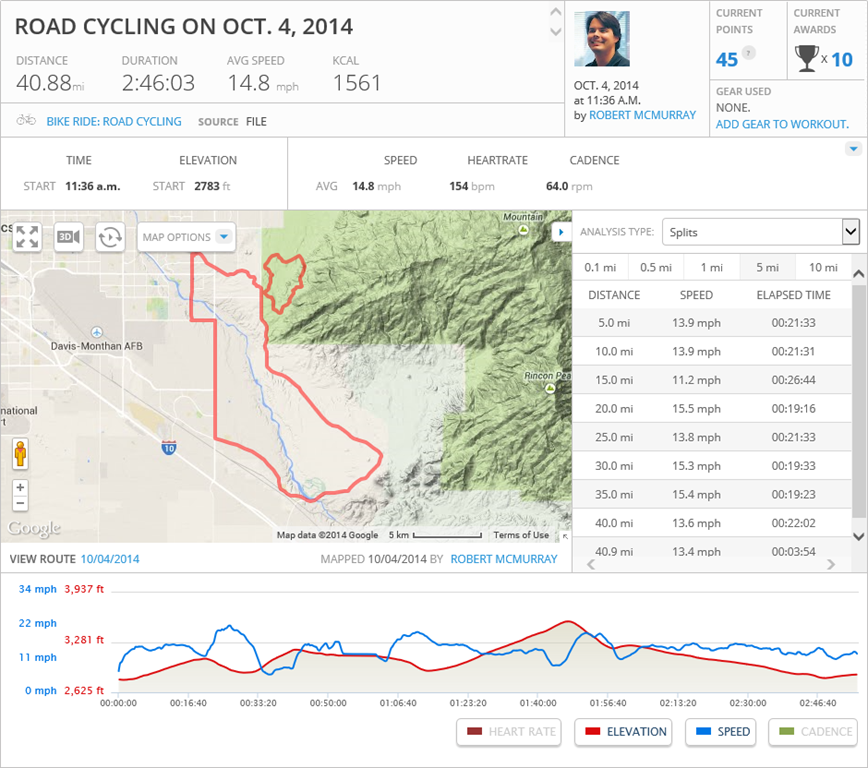The image size is (868, 768).
Task: Collapse the map side panel arrow
Action: coord(560,231)
